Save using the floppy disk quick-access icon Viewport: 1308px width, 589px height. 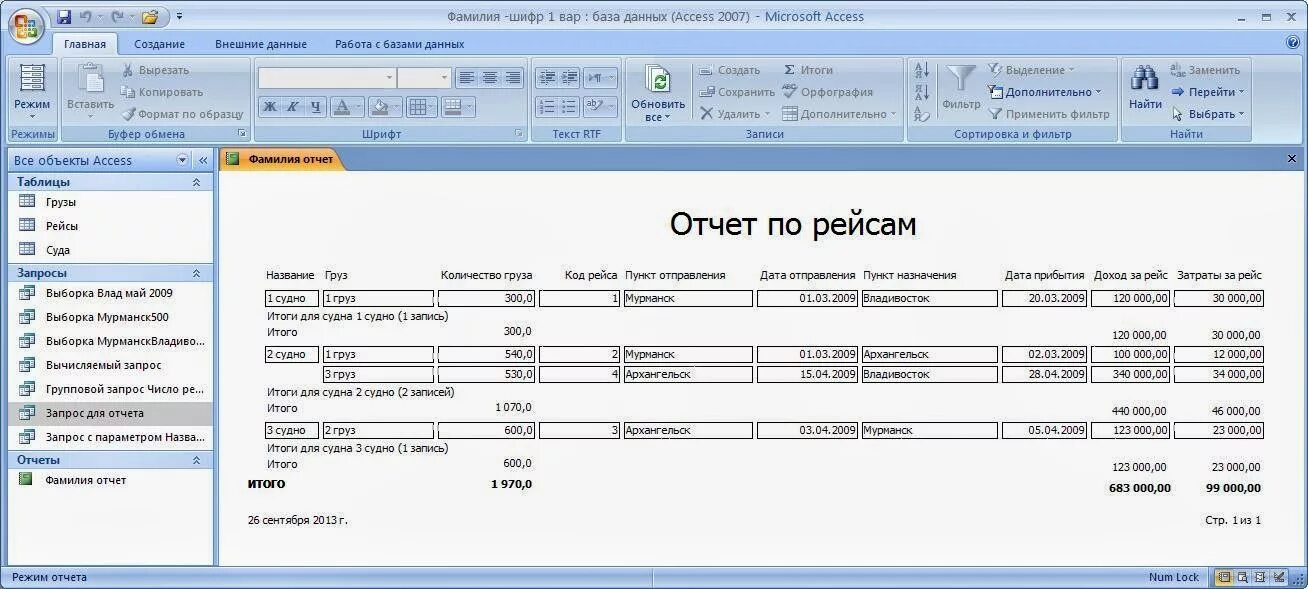[x=64, y=17]
